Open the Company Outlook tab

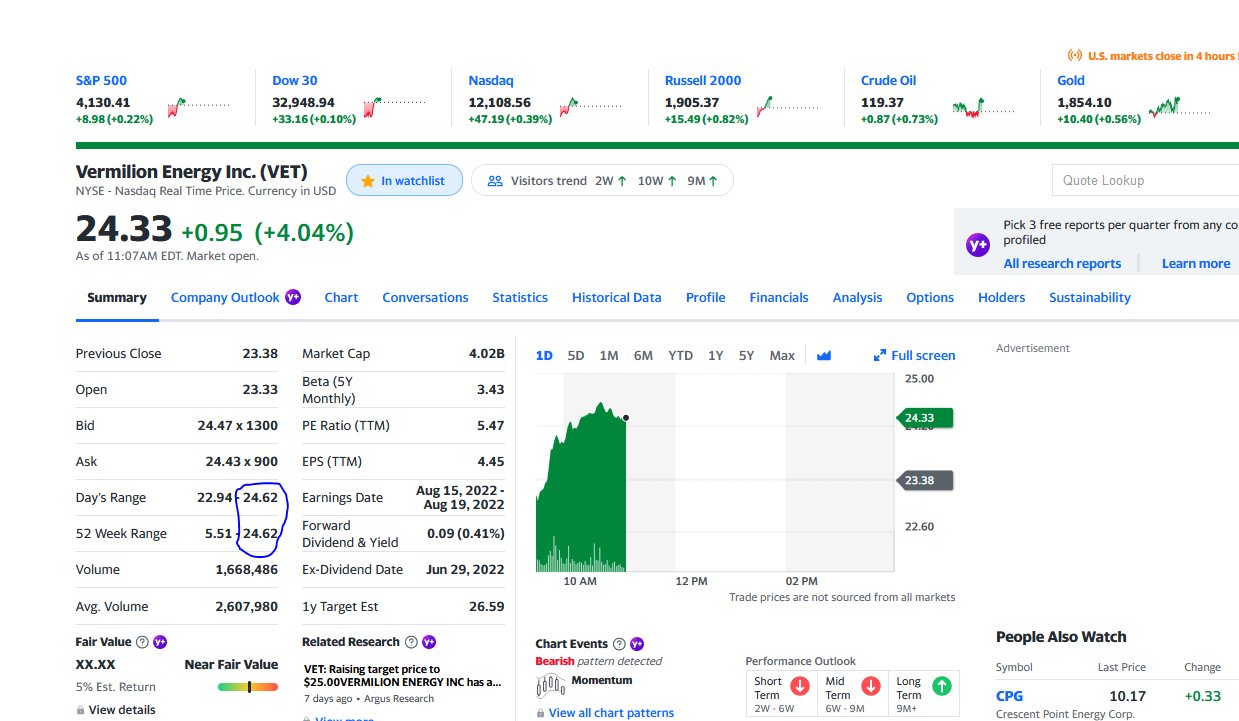pyautogui.click(x=225, y=297)
